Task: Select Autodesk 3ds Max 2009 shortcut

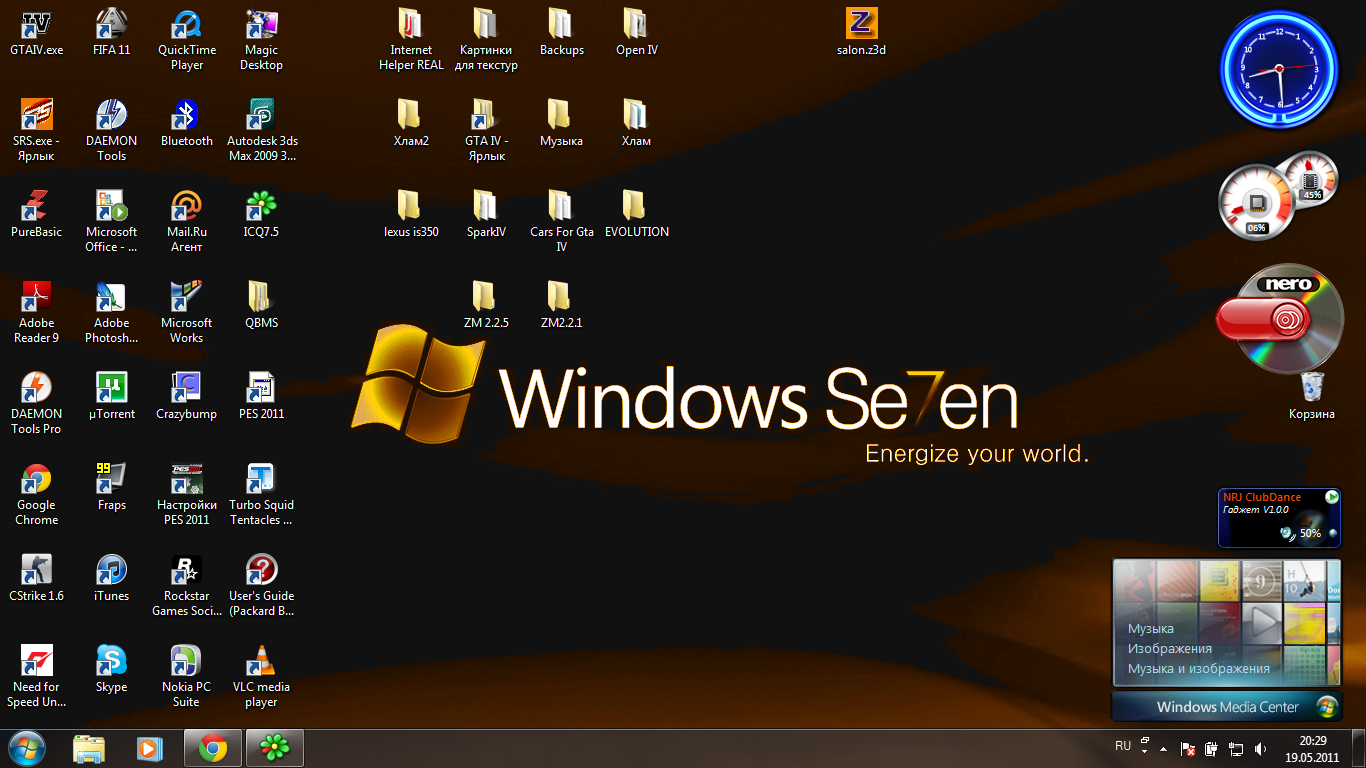Action: coord(262,130)
